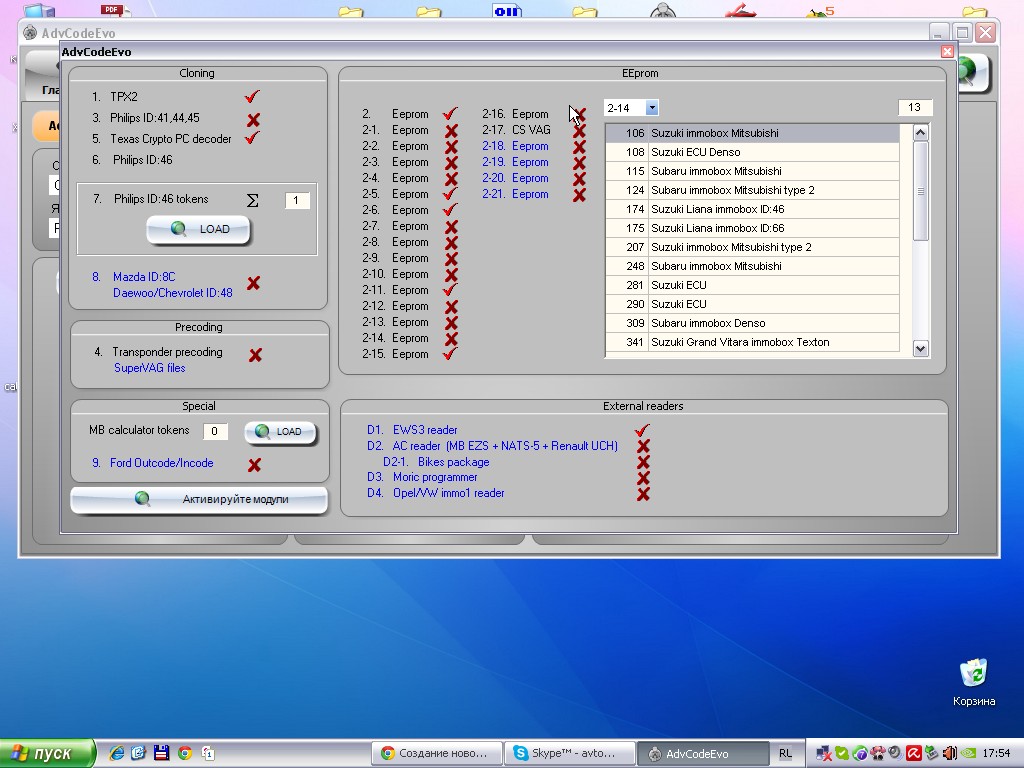The height and width of the screenshot is (768, 1024).
Task: Click the red cross beside D4. Opel/VW immo1 reader
Action: 643,493
